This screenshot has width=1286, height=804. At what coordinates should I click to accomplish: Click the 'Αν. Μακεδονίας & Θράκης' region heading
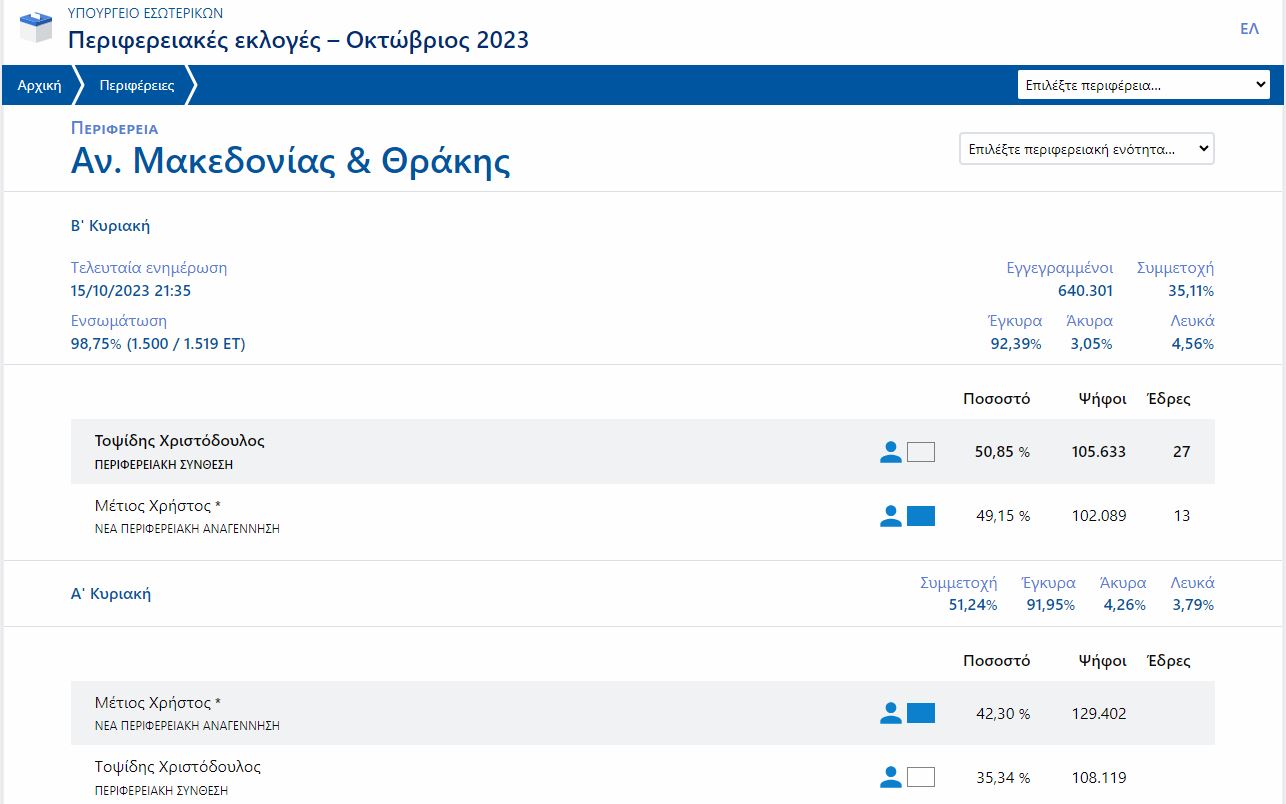coord(291,160)
